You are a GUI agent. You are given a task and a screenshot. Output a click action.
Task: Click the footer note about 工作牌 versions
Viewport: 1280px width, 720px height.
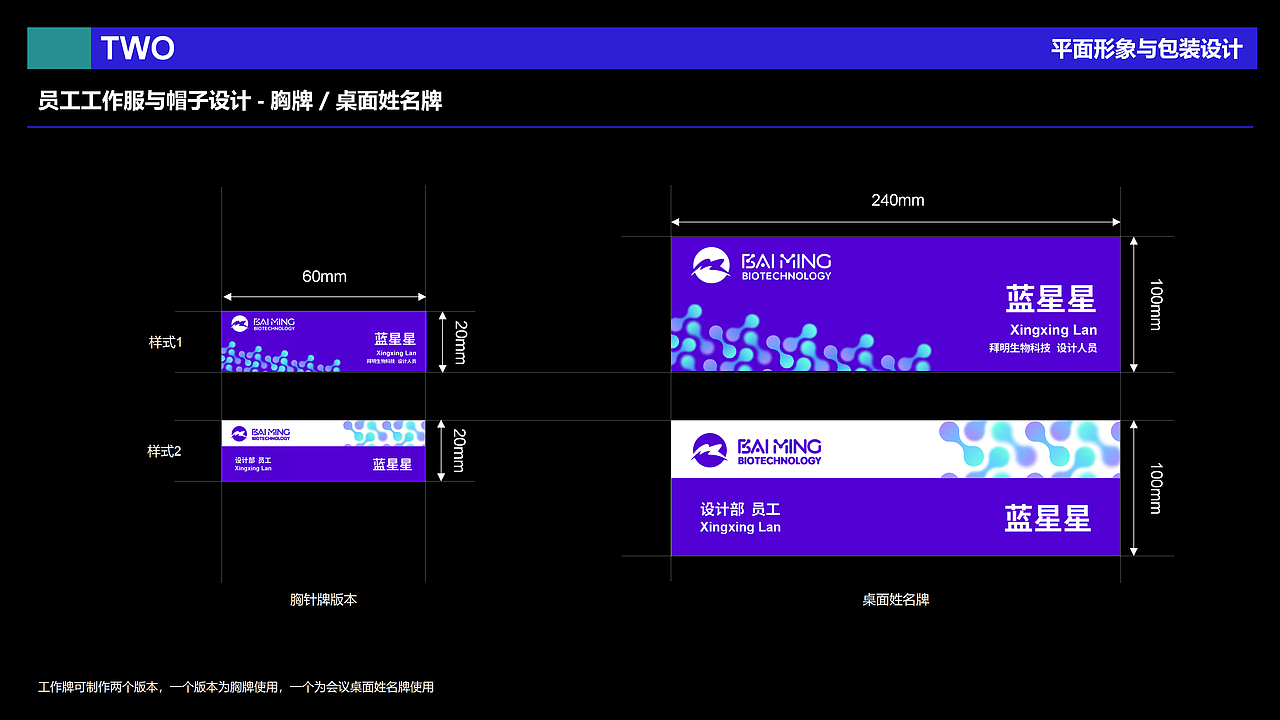pos(235,687)
